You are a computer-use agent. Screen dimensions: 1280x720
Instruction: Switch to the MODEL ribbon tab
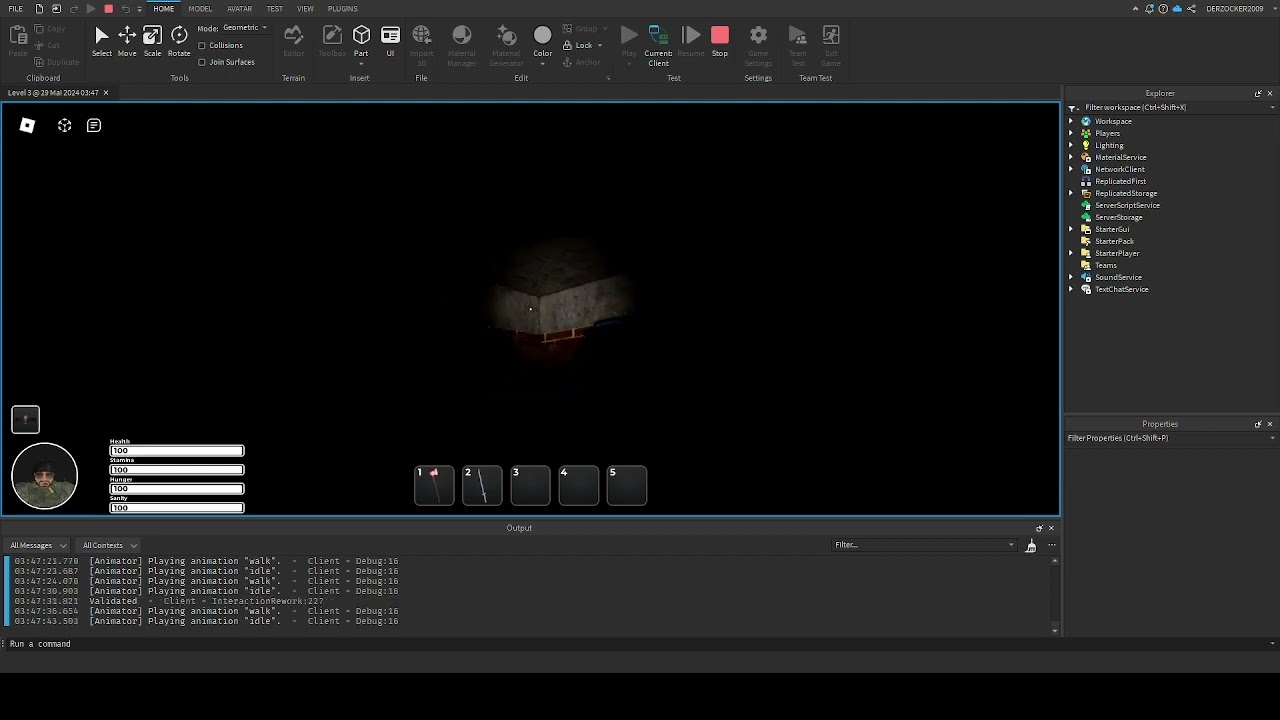click(200, 9)
